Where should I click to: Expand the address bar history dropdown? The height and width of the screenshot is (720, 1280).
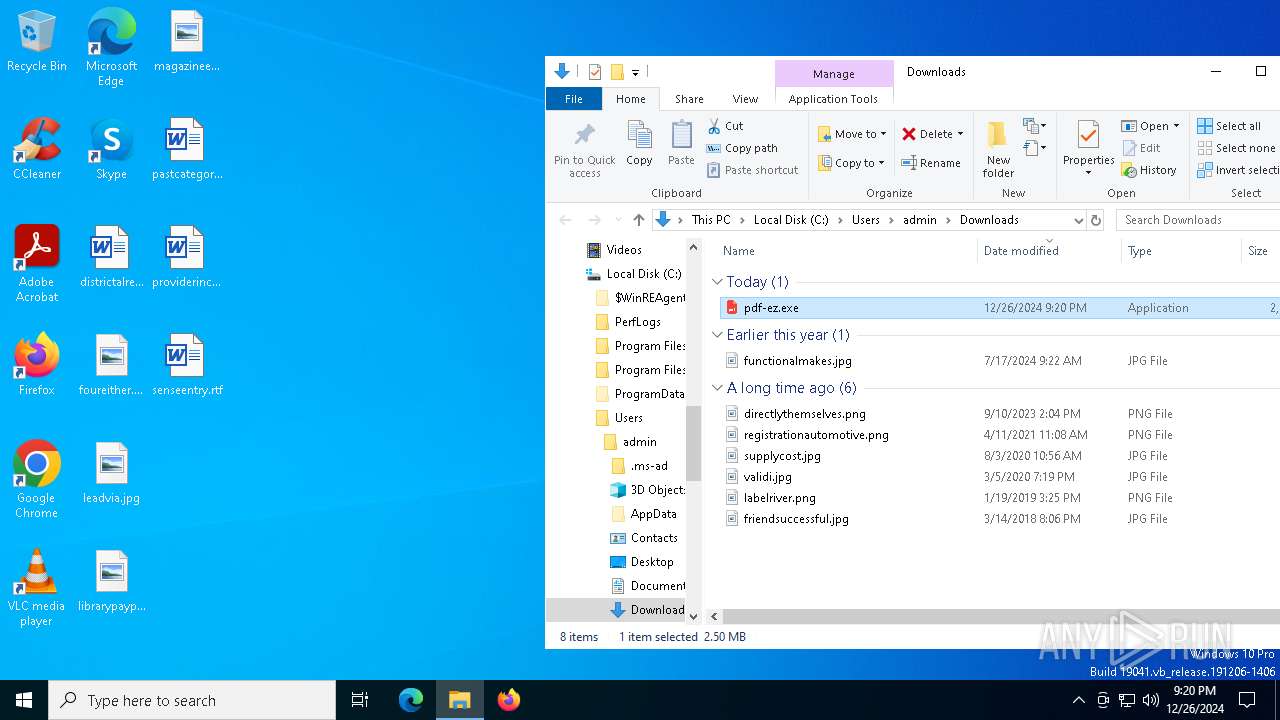[x=1078, y=220]
